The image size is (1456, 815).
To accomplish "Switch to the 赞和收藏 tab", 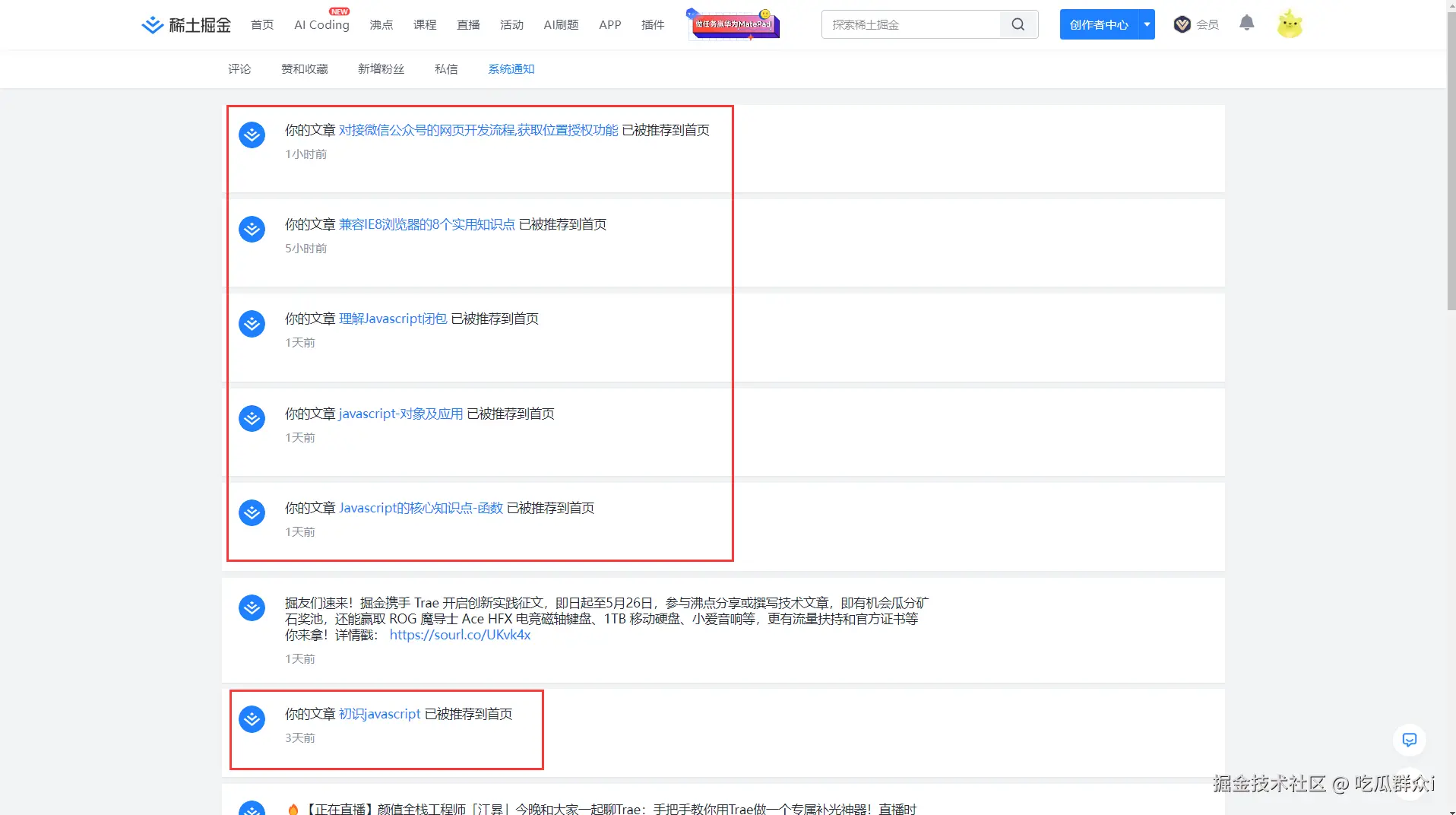I will point(304,68).
